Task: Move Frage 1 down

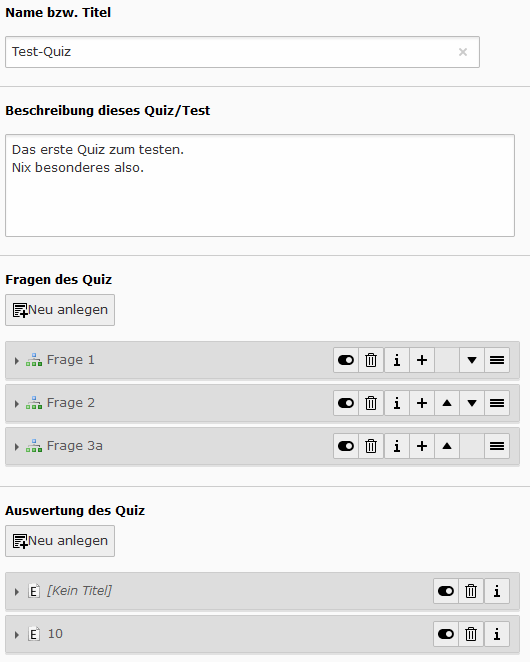Action: click(472, 360)
